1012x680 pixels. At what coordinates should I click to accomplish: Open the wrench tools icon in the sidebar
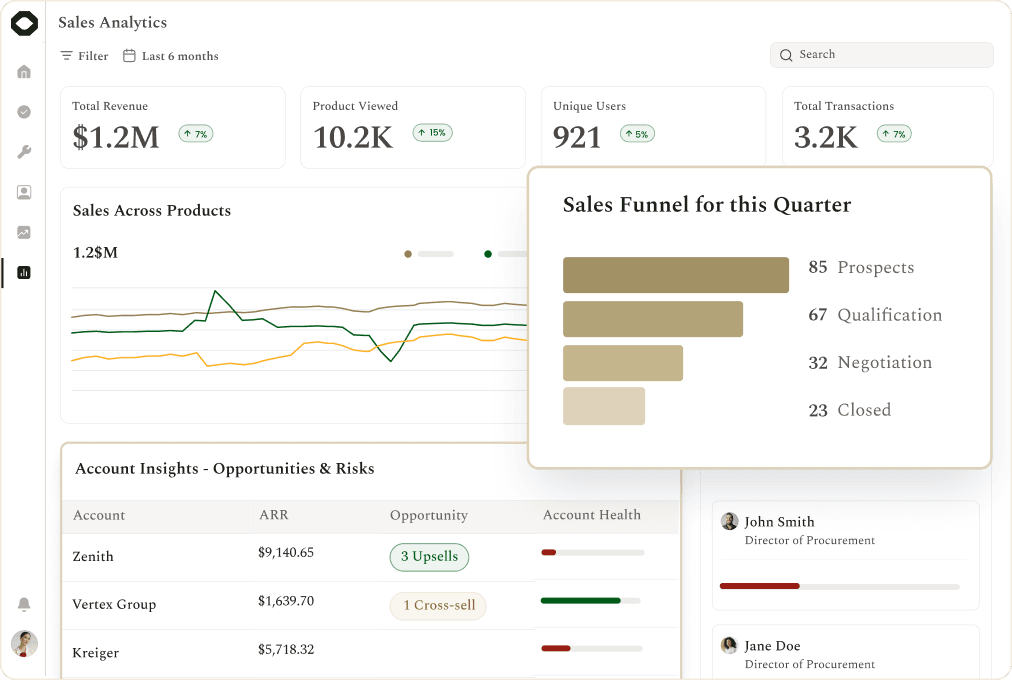24,152
